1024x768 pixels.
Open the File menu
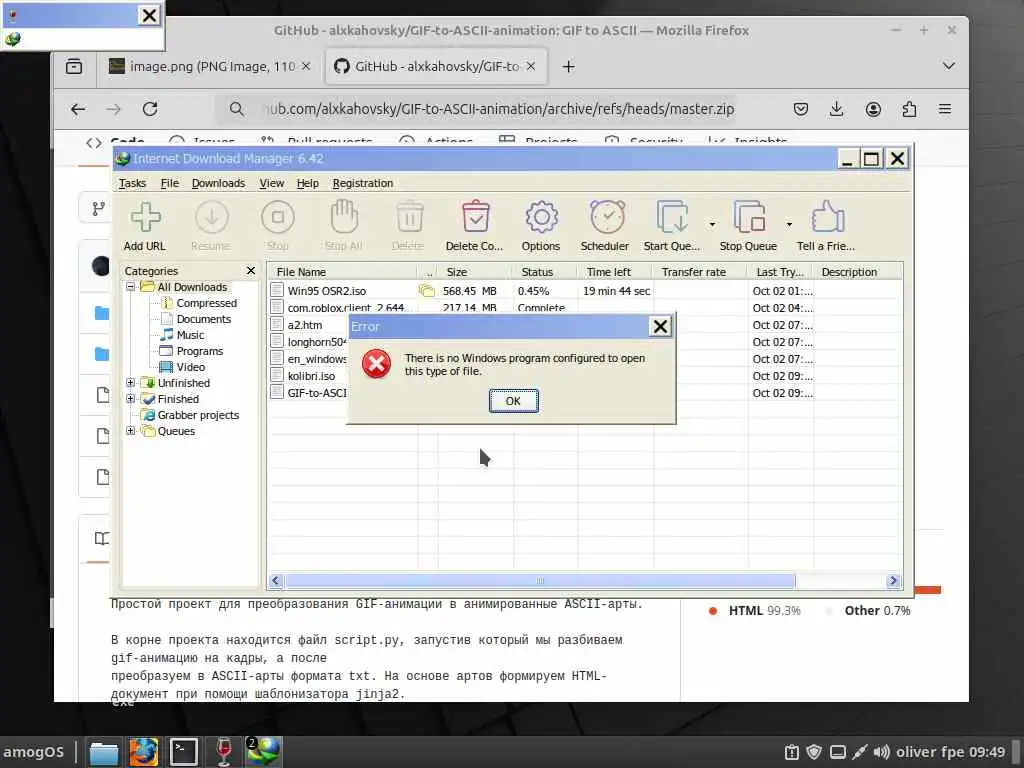tap(170, 184)
